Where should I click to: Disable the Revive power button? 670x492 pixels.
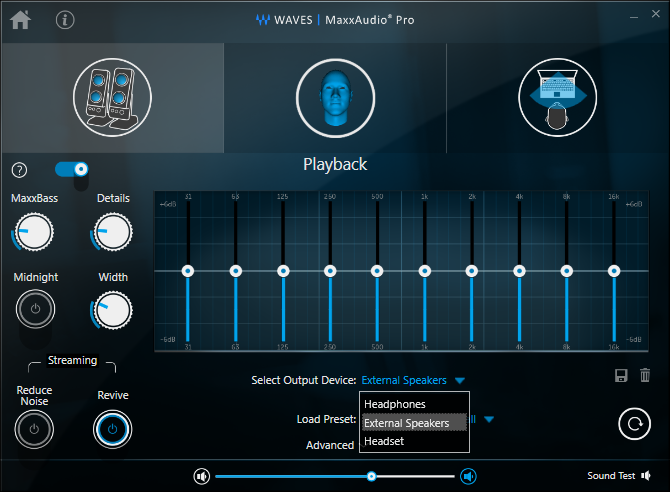point(112,429)
